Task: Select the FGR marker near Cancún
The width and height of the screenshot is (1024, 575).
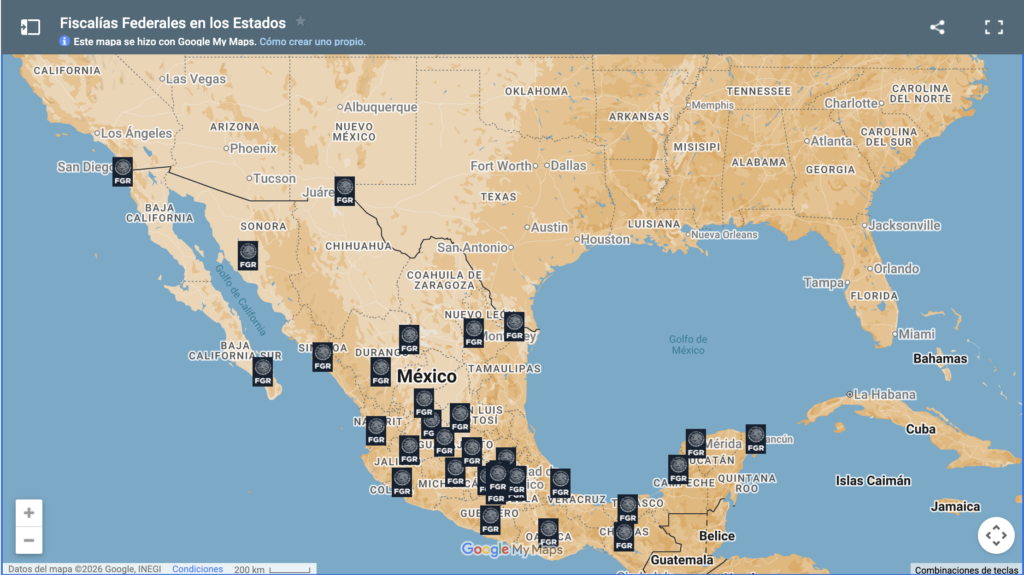Action: pos(756,438)
